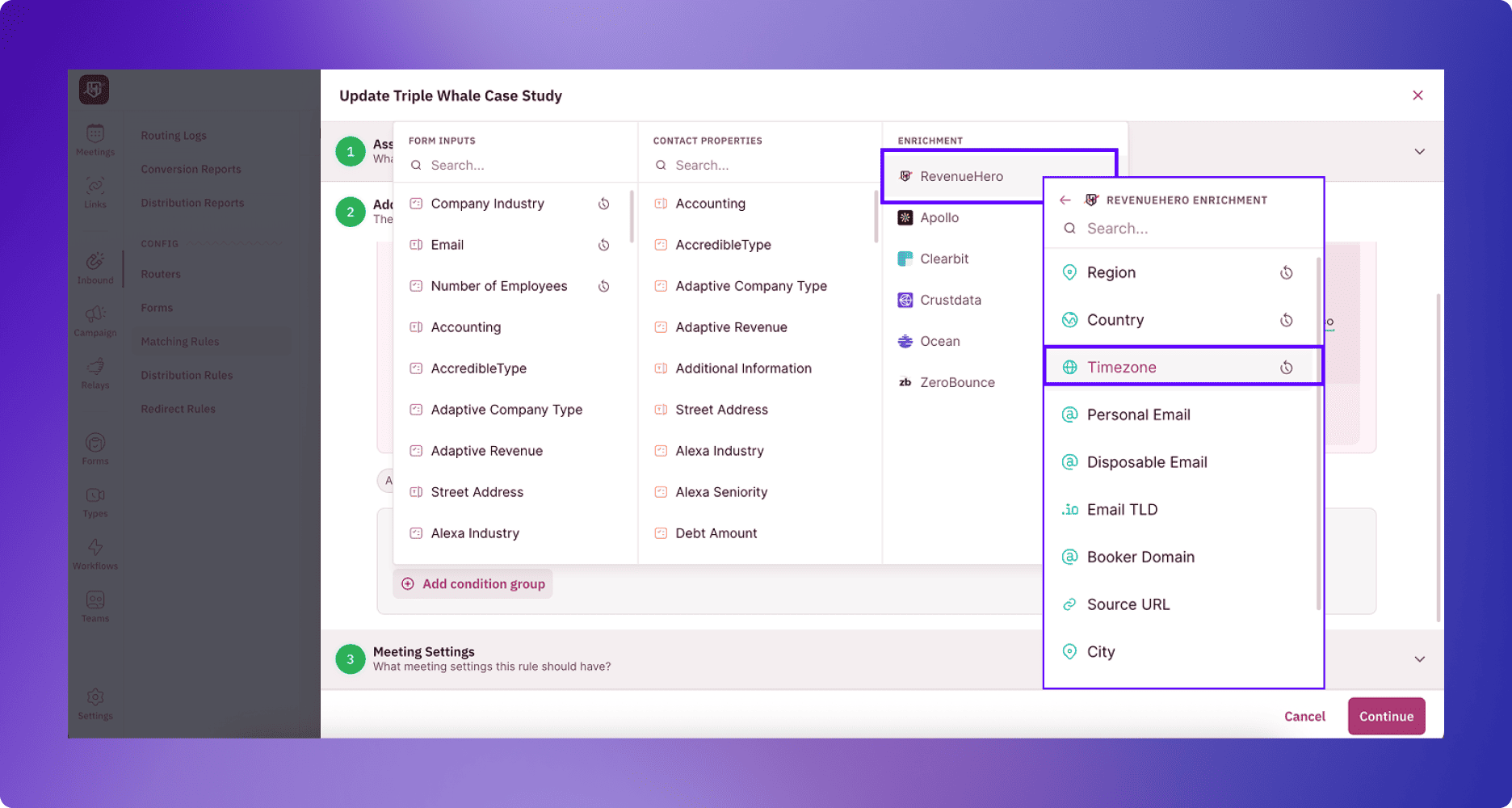Screen dimensions: 1512x808
Task: Open Meetings in the sidebar
Action: click(95, 141)
